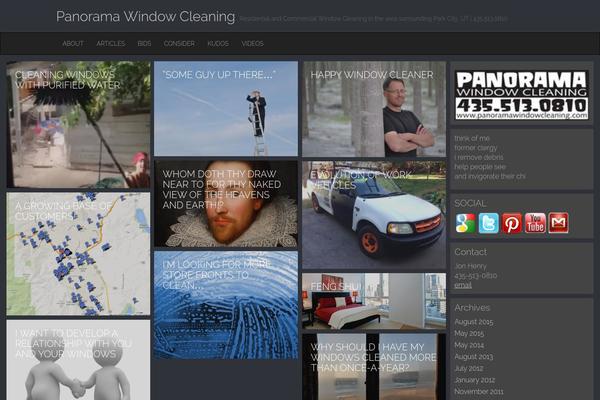Click the Contact heading
This screenshot has height=400, width=600.
tap(470, 252)
